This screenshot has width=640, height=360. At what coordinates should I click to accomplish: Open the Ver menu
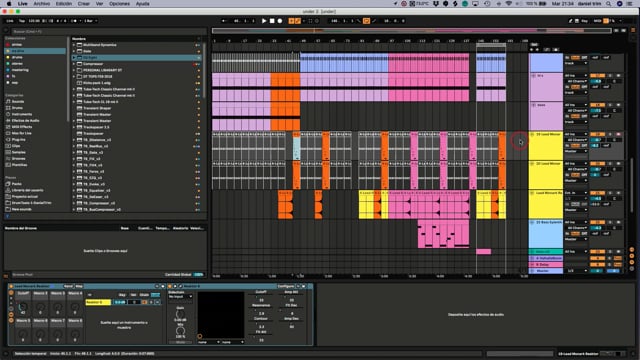99,4
